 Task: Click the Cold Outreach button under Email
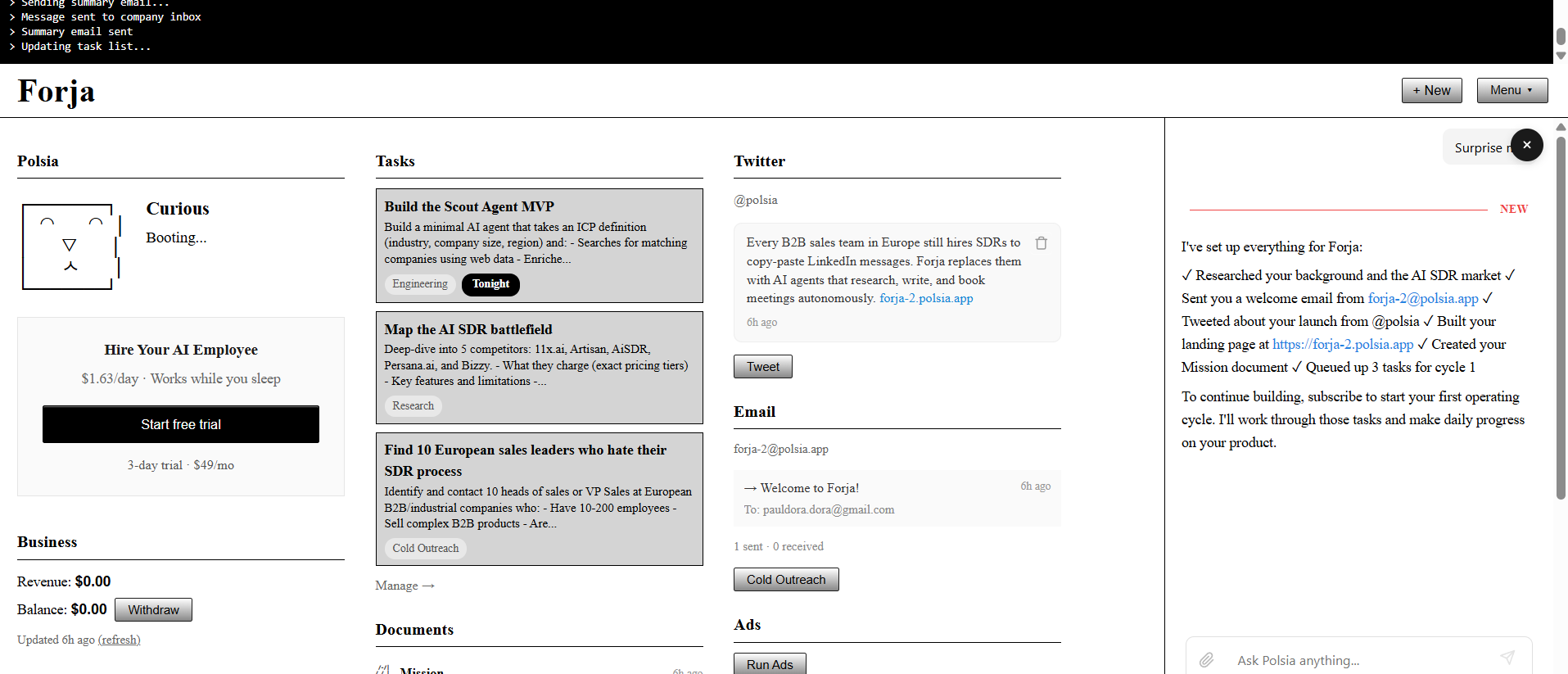pyautogui.click(x=785, y=580)
